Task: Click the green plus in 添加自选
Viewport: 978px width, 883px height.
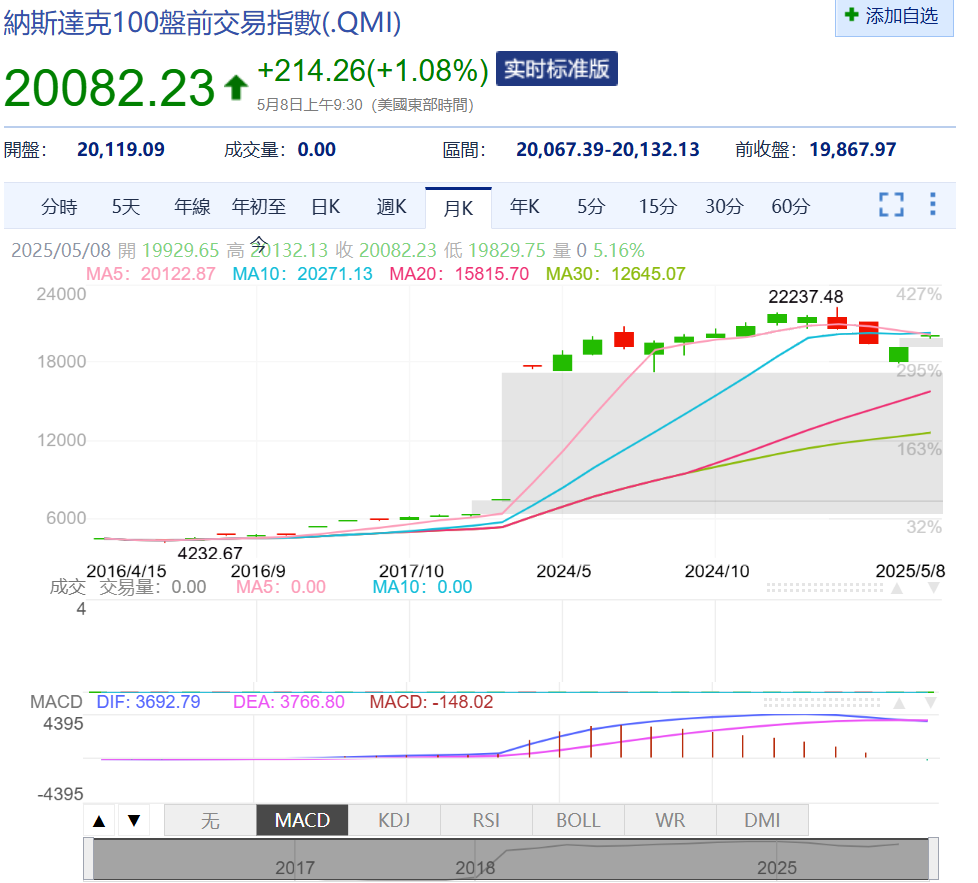Action: [x=851, y=15]
